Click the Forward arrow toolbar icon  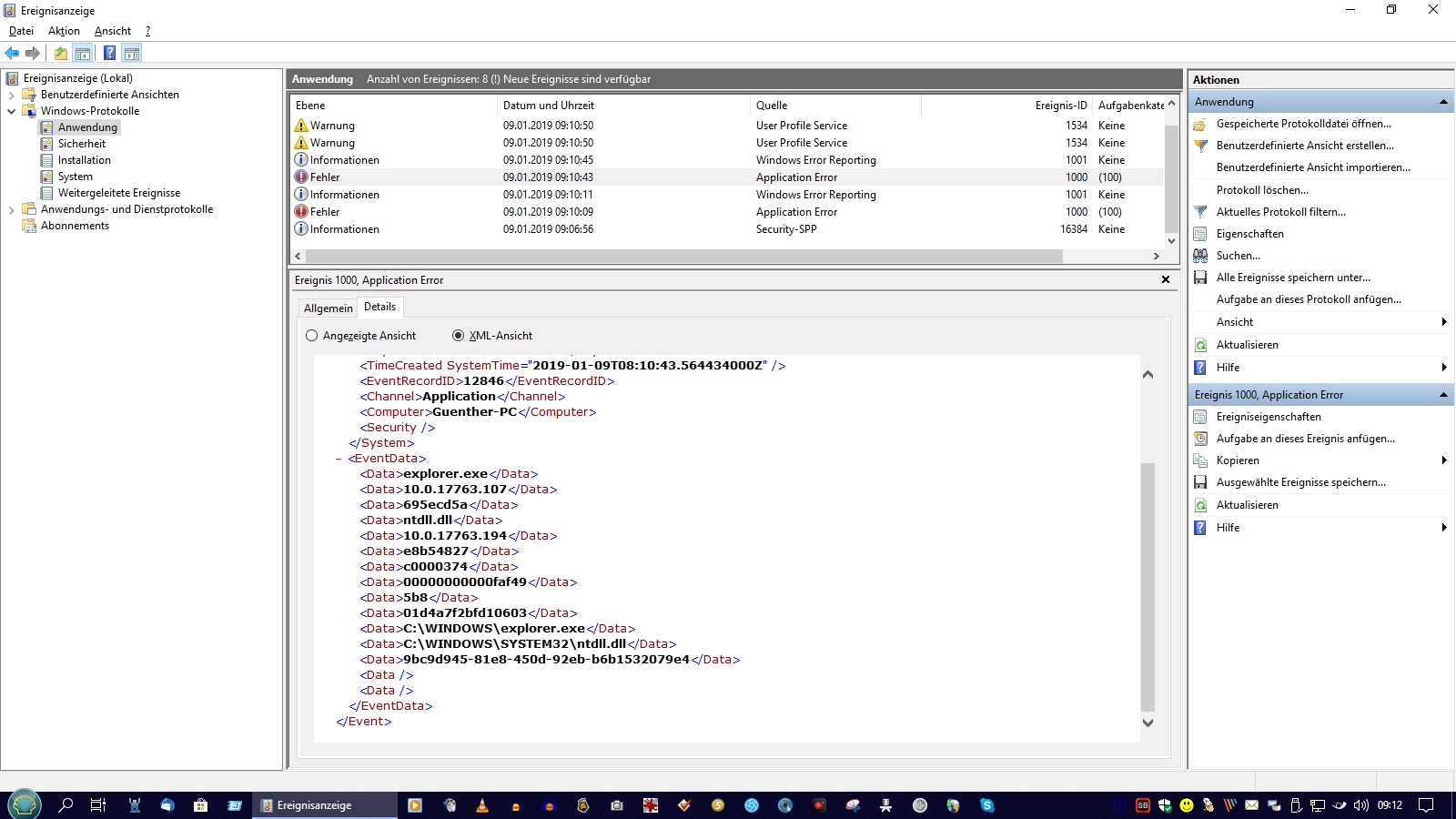coord(33,53)
